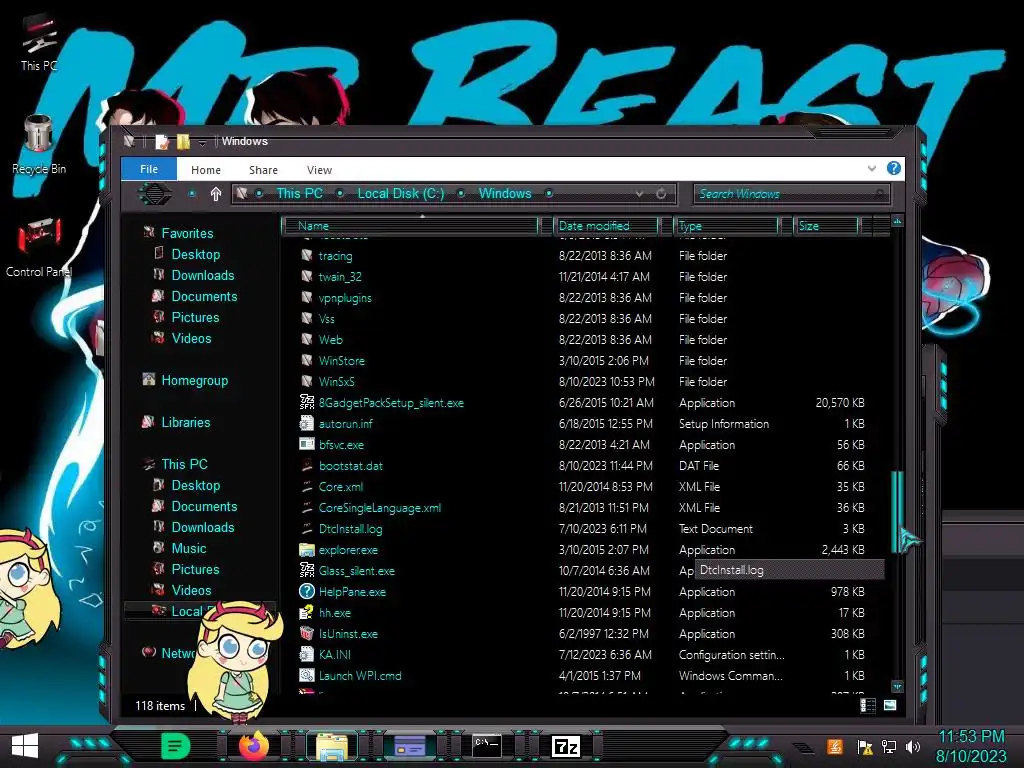Image resolution: width=1024 pixels, height=768 pixels.
Task: Click the volume speaker tray icon
Action: click(913, 746)
